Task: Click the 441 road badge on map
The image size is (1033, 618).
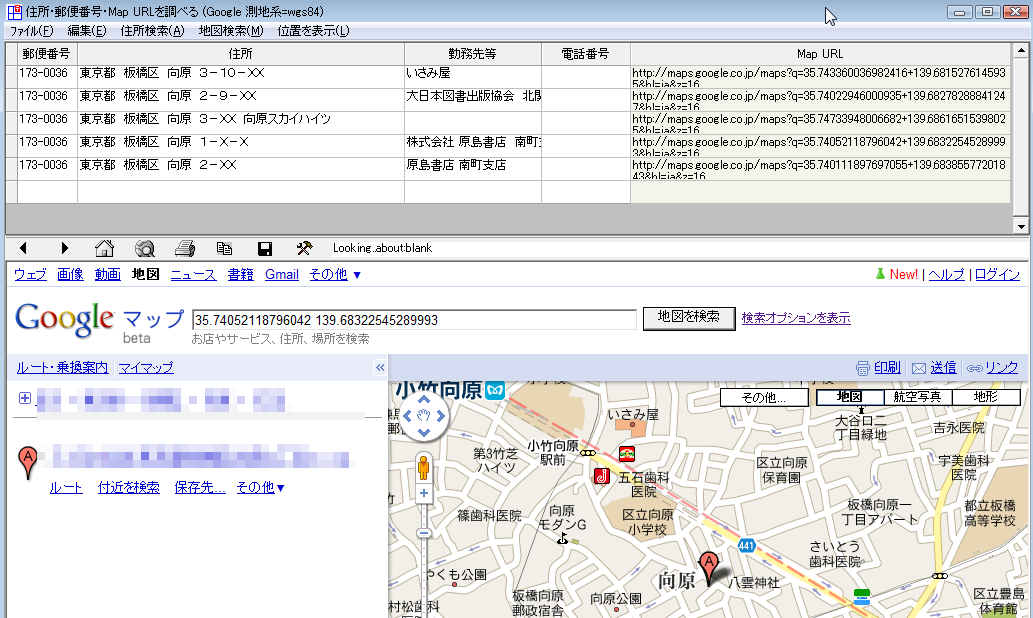Action: coord(746,546)
